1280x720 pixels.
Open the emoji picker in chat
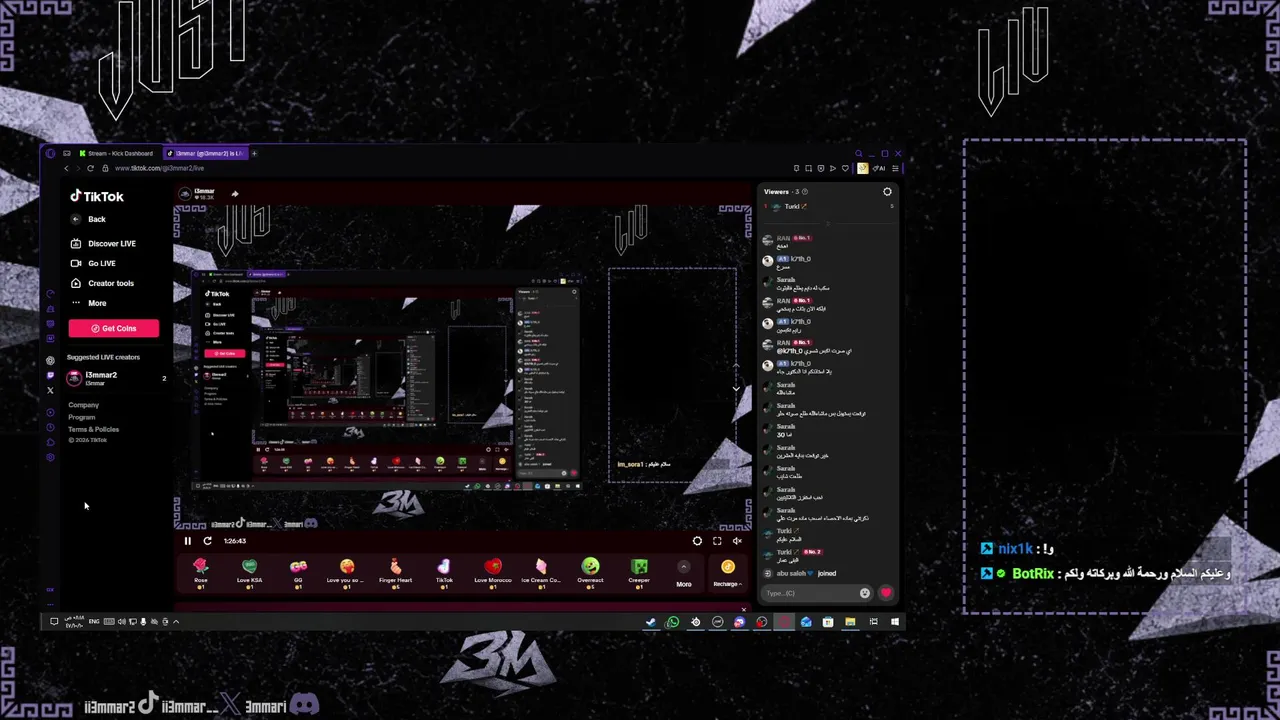pyautogui.click(x=865, y=593)
